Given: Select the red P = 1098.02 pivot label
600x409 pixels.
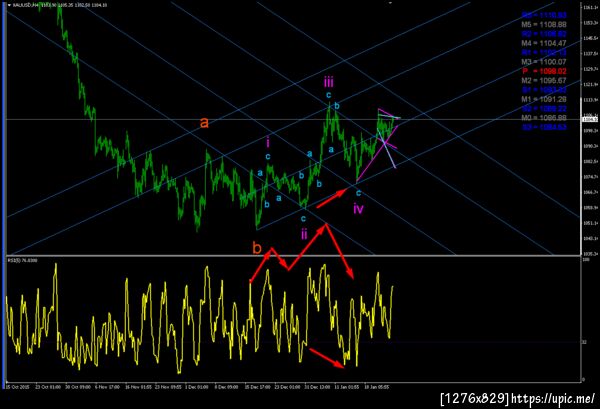Looking at the screenshot, I should tap(544, 71).
